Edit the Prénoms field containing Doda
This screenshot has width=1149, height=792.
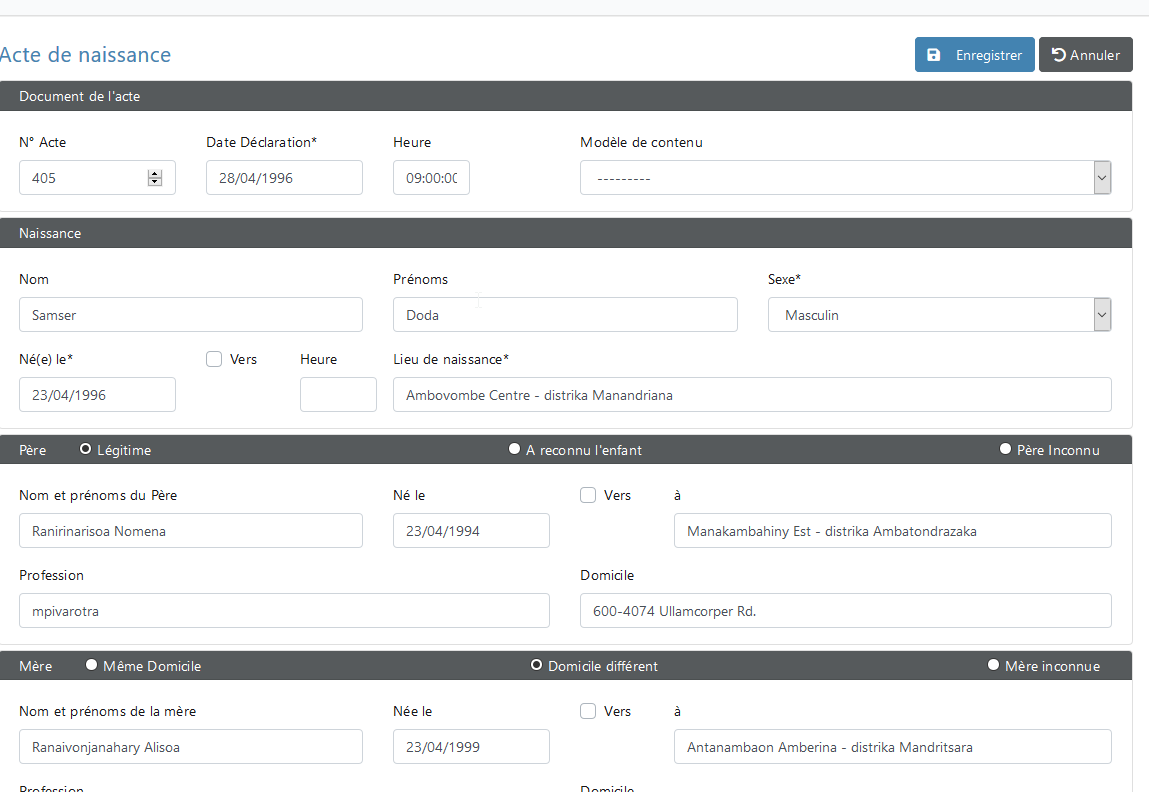click(565, 315)
